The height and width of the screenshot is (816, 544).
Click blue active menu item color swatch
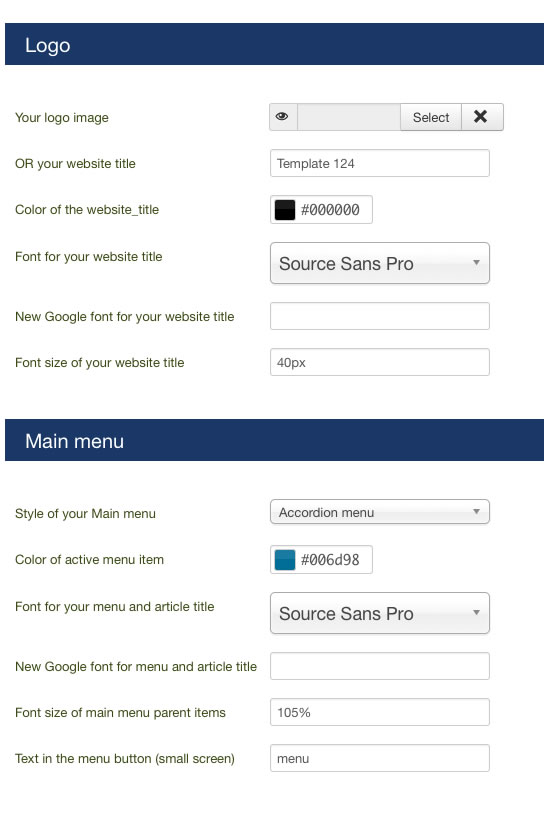pos(285,560)
